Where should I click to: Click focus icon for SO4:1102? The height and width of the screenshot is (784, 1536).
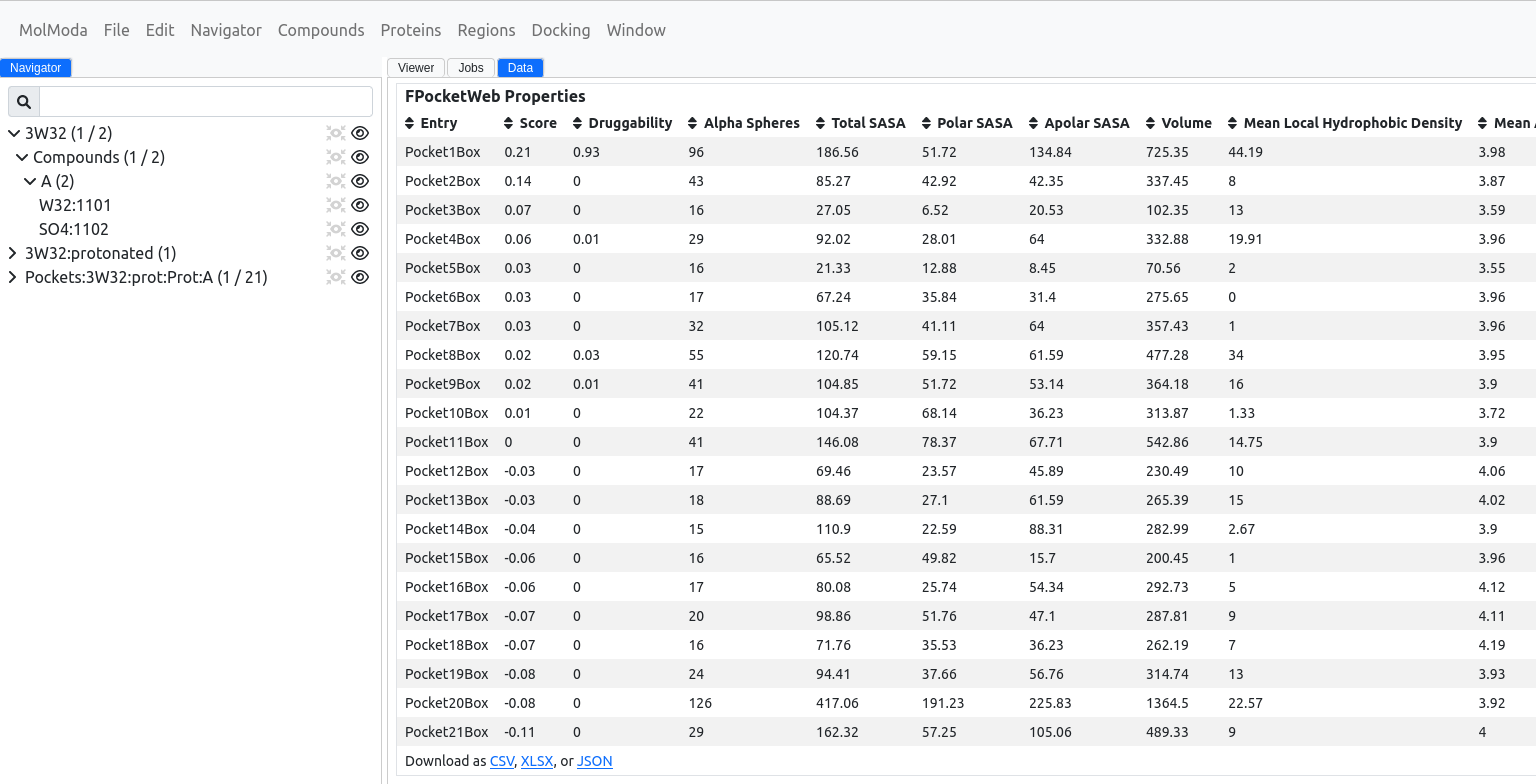pyautogui.click(x=335, y=229)
